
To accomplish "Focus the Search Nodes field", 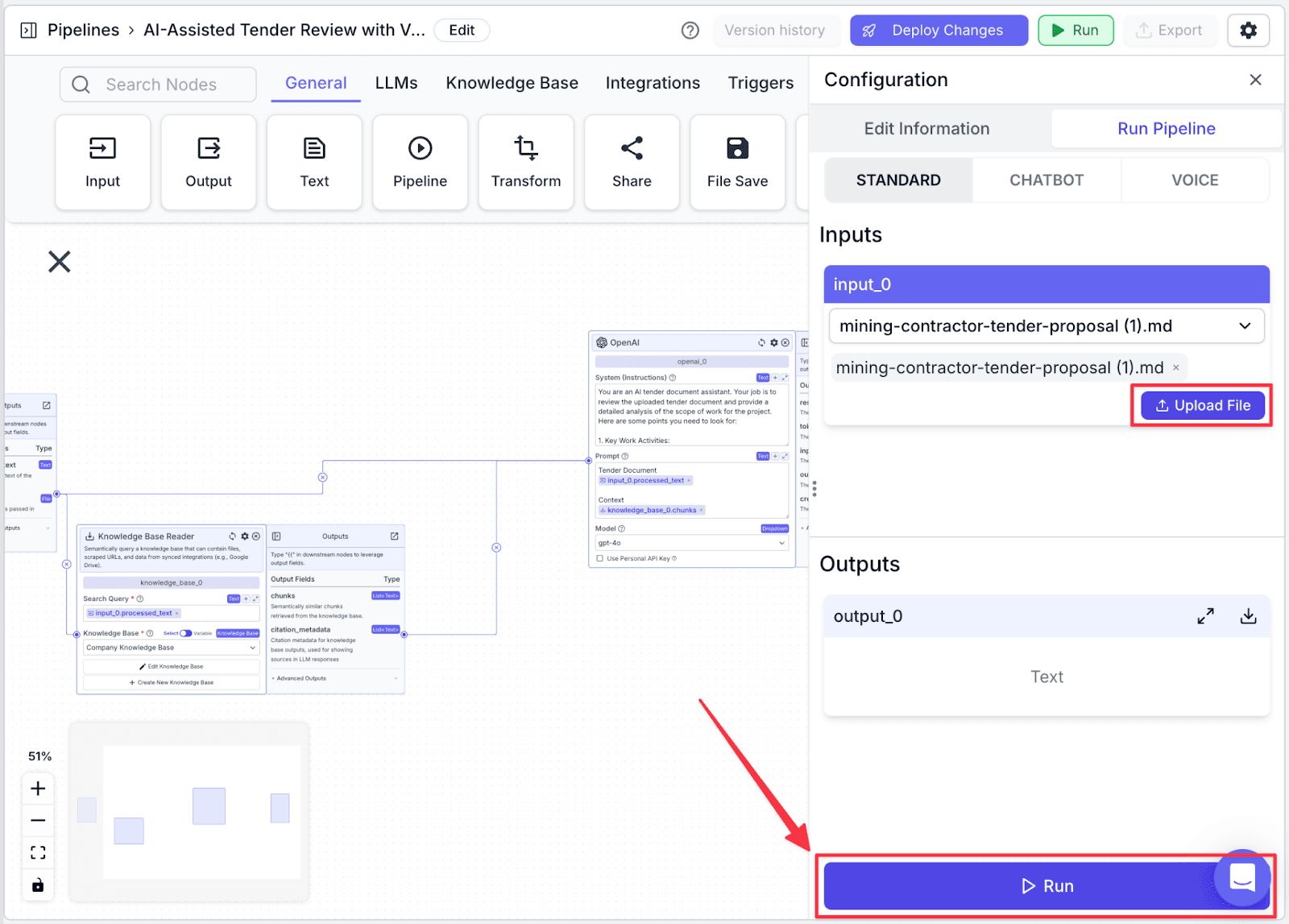I will point(158,85).
